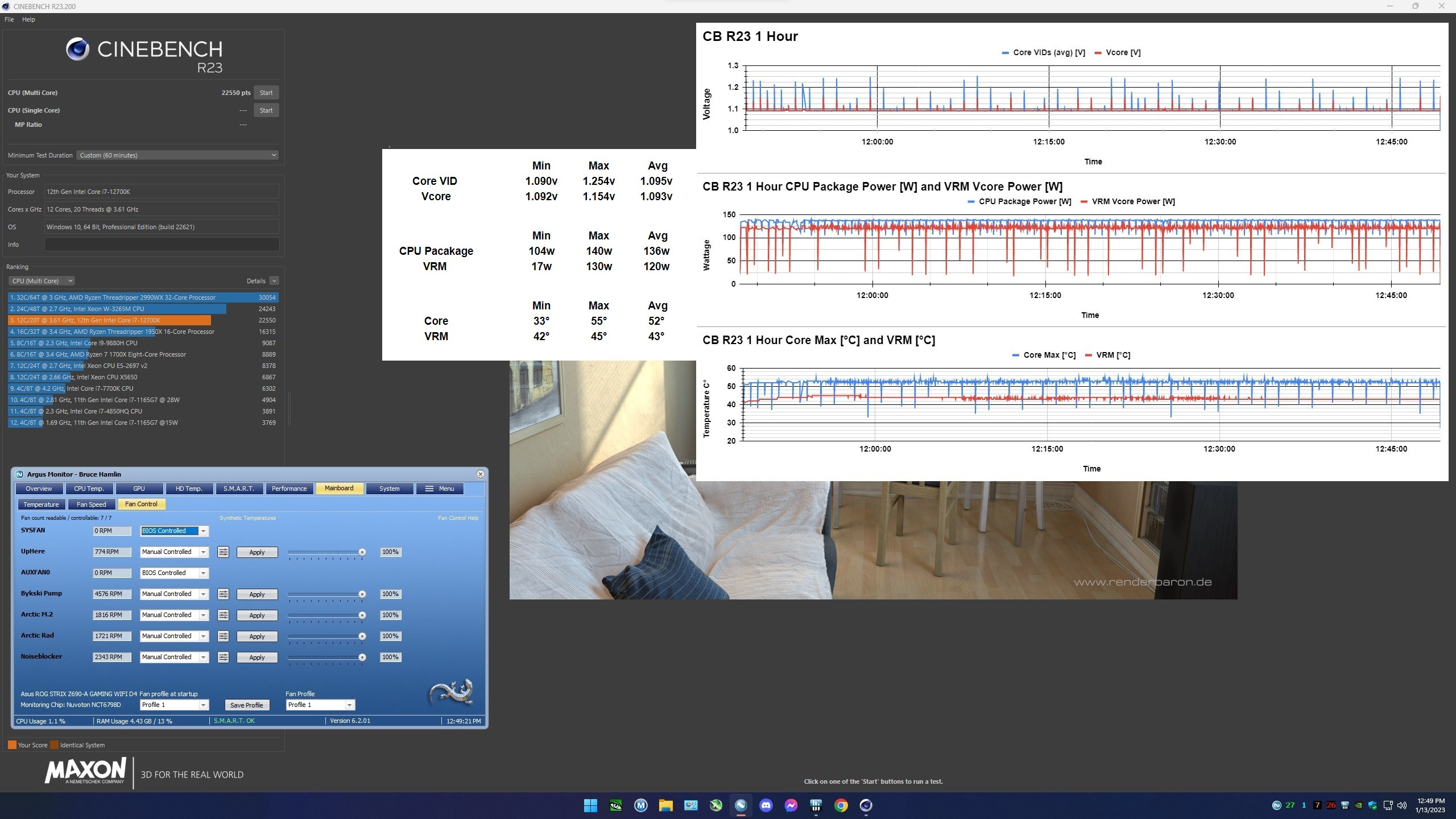Click the Save Profile button
Image resolution: width=1456 pixels, height=819 pixels.
click(x=246, y=705)
